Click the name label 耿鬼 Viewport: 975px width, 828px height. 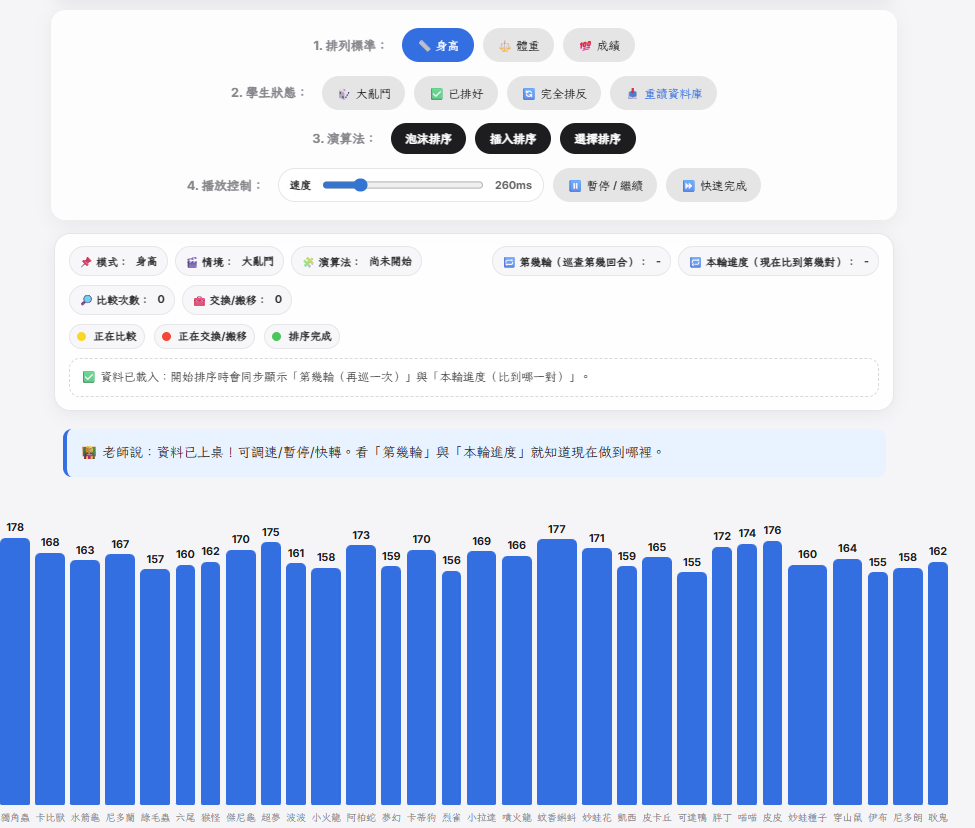(x=938, y=817)
